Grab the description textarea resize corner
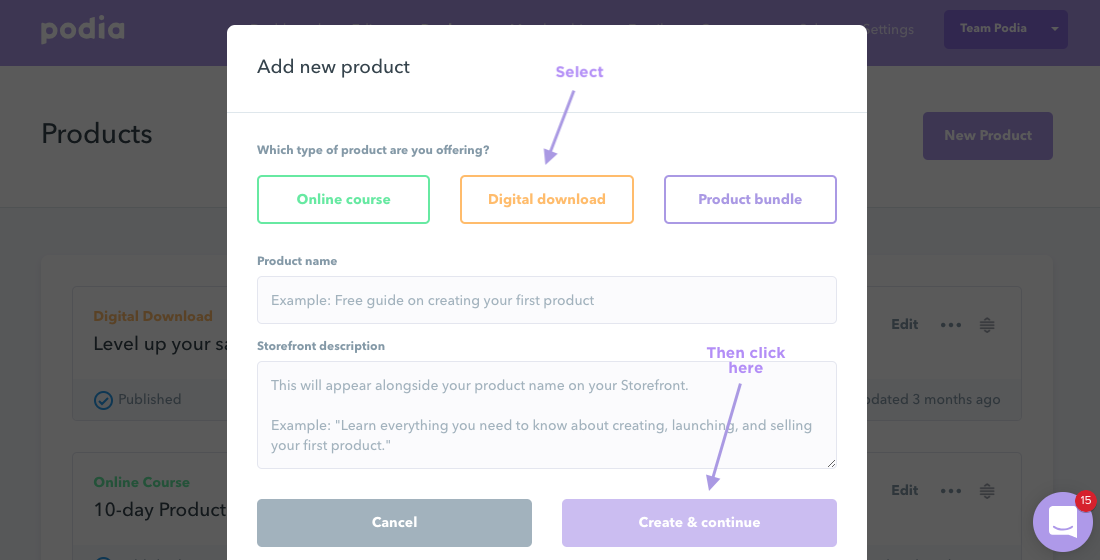Image resolution: width=1100 pixels, height=560 pixels. 831,463
